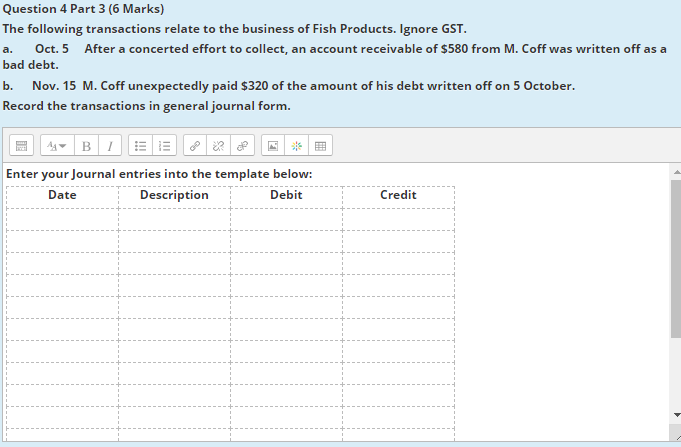Click the editor resize handle in corner
Screen dimensions: 681x447
[677, 436]
